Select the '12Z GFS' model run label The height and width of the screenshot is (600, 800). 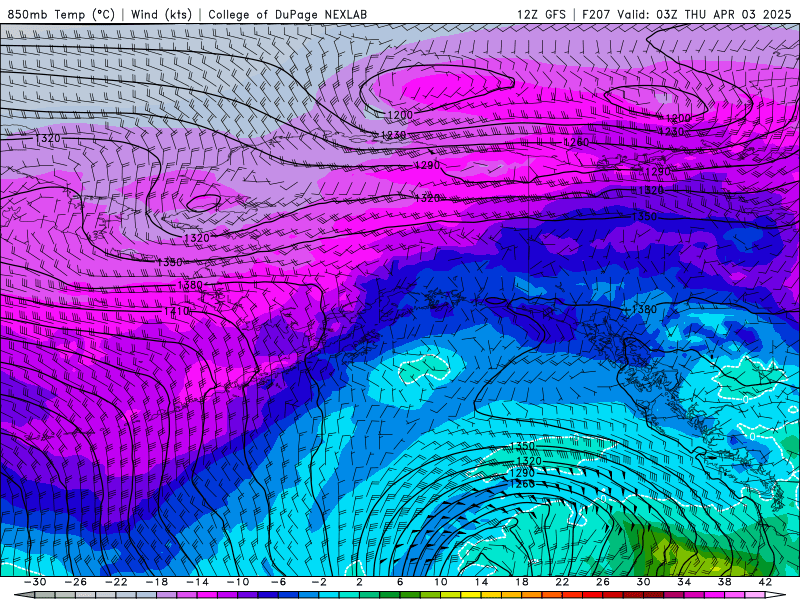click(541, 14)
